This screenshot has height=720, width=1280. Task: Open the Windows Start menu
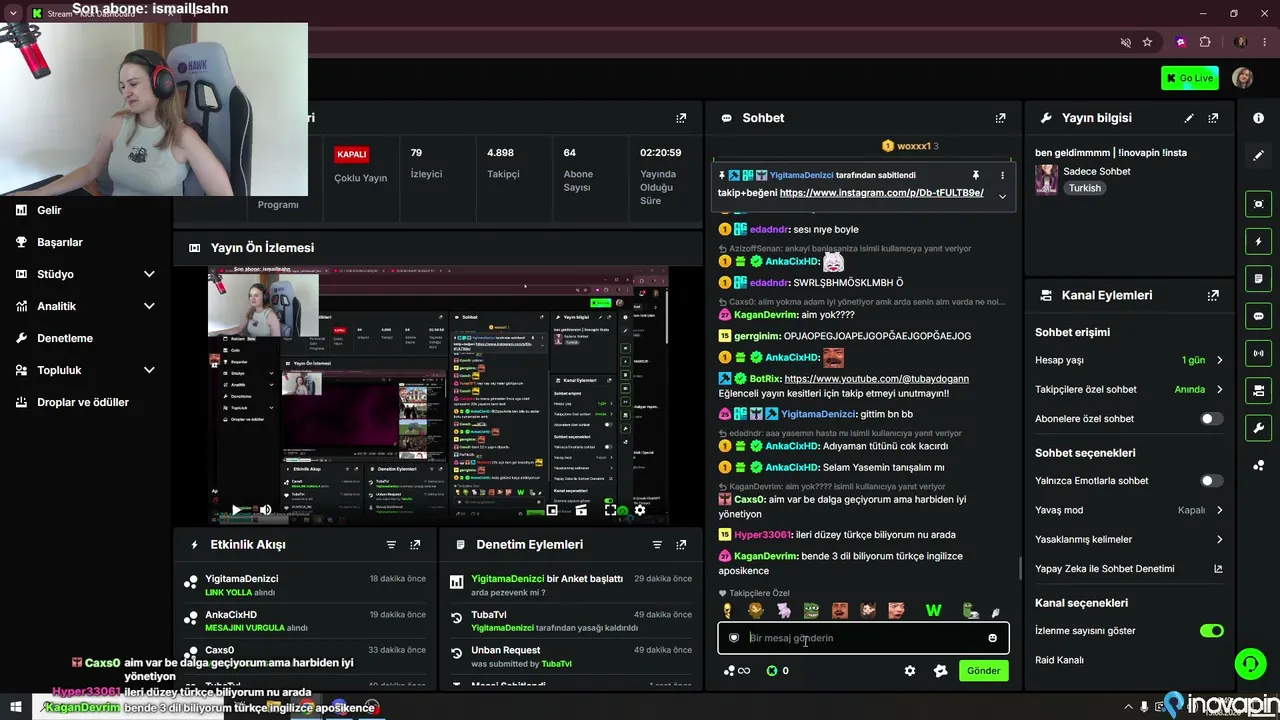click(15, 707)
